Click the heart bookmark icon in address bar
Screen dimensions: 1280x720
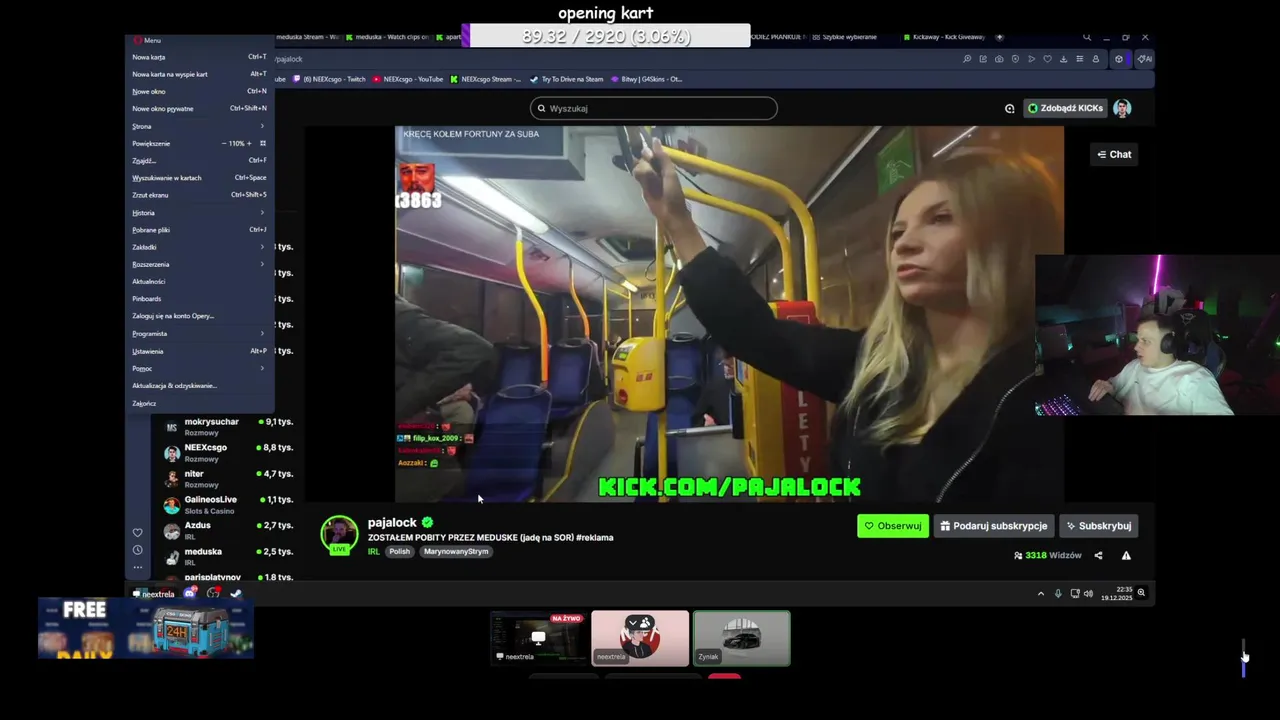[x=1047, y=59]
